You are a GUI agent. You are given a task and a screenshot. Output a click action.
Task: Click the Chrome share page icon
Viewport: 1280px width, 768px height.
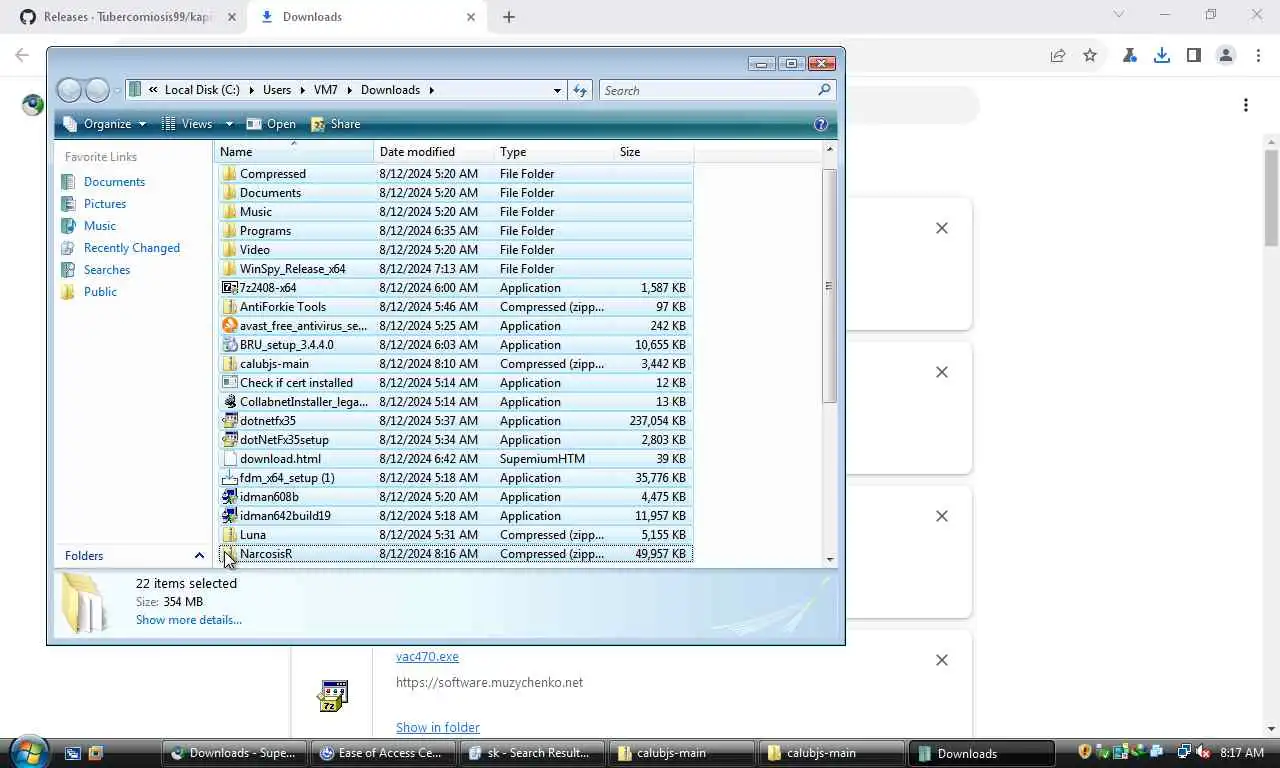(1058, 56)
